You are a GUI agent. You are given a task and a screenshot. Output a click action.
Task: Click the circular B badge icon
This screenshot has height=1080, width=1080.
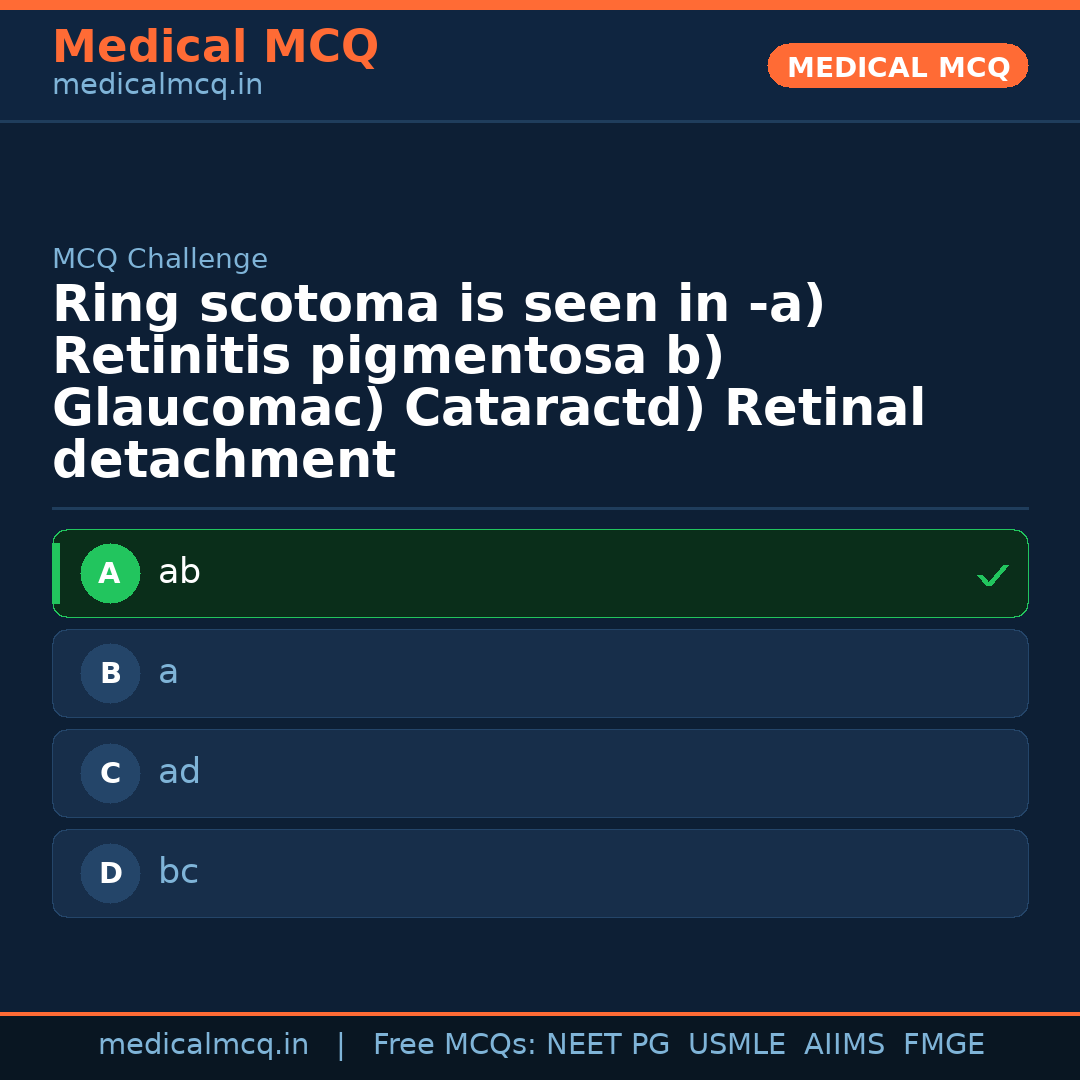coord(110,673)
